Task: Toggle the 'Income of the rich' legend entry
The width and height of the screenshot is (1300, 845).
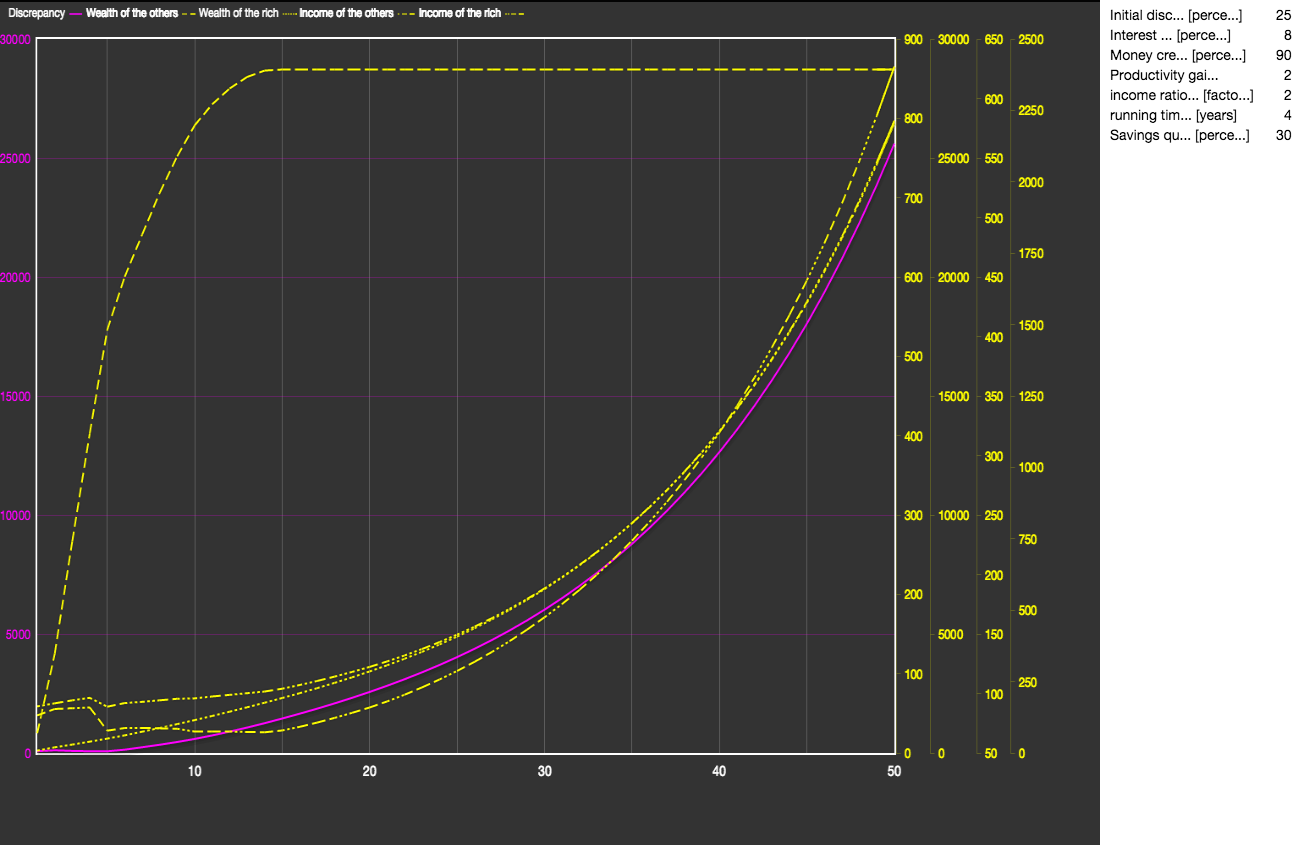Action: 470,13
